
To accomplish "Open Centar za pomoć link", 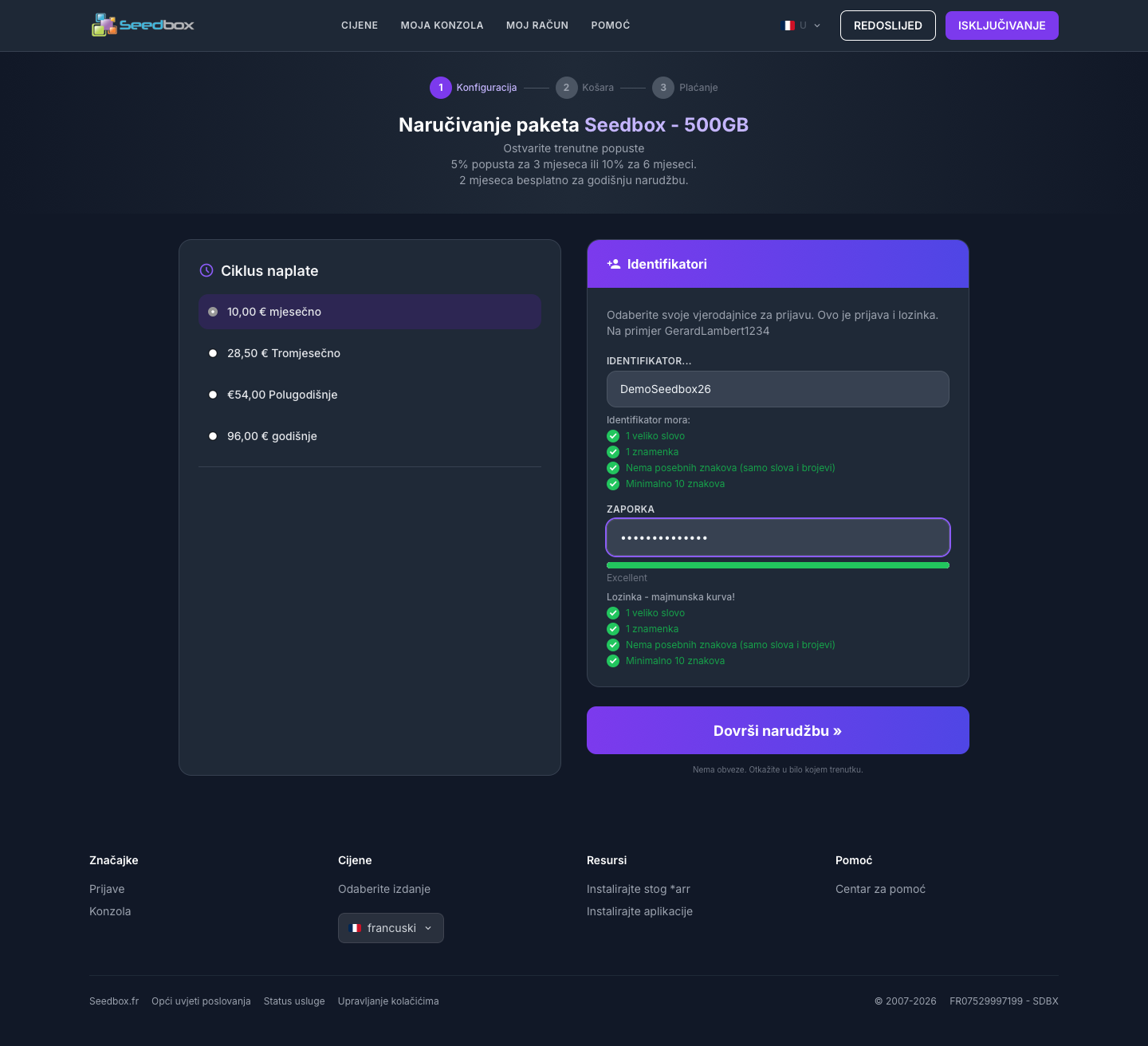I will pos(880,889).
